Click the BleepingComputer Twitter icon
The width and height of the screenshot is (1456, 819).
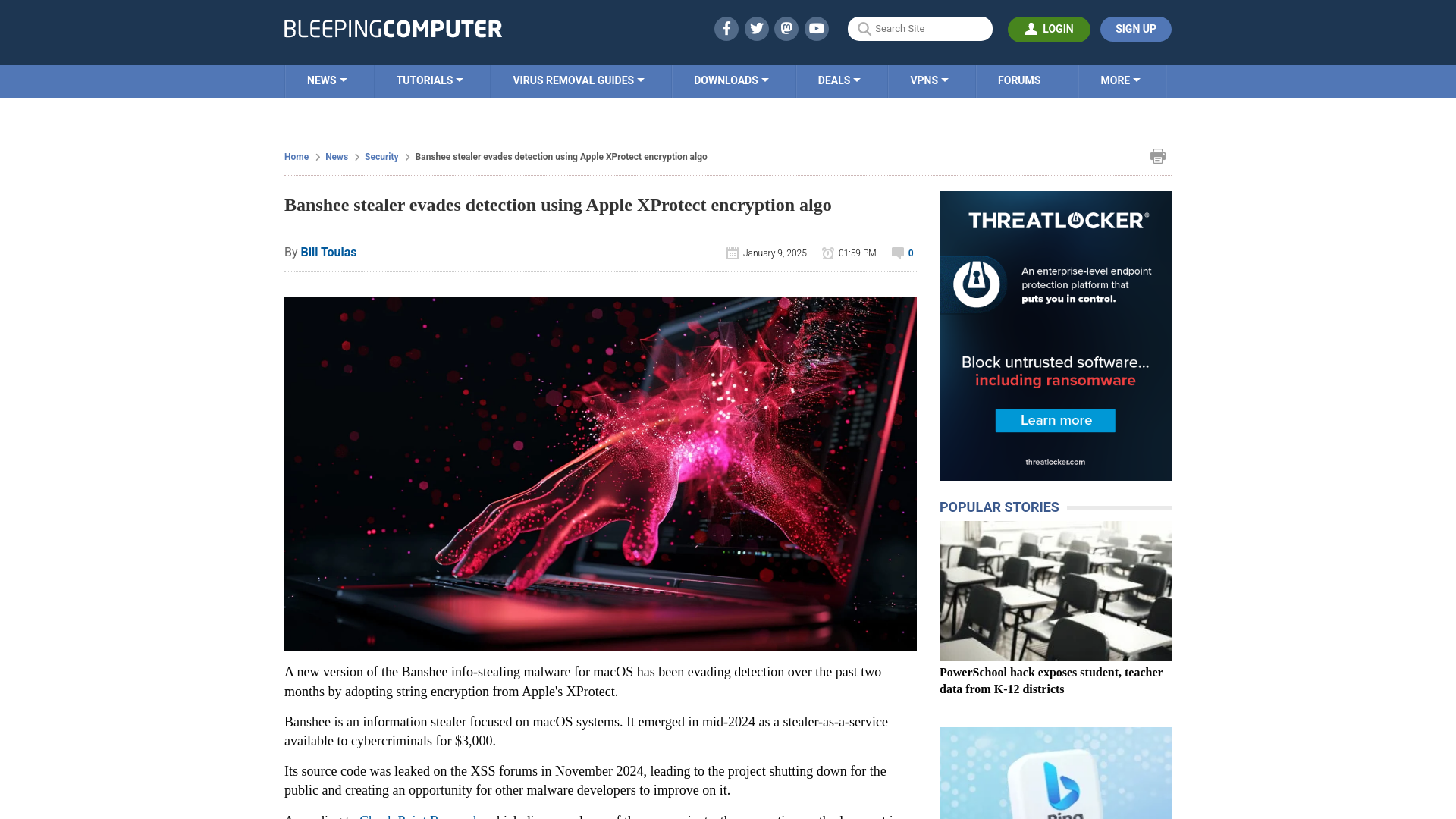point(756,28)
